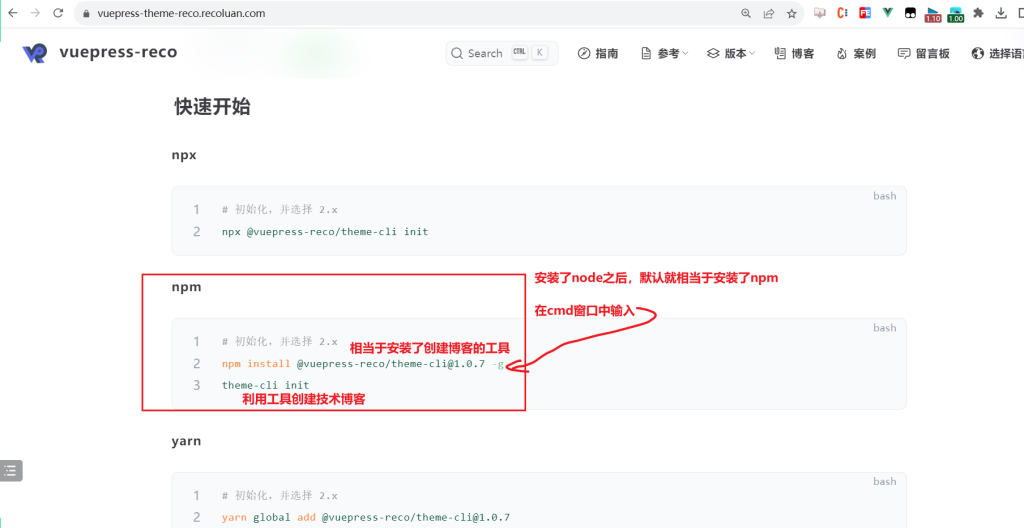Click the npm section heading
This screenshot has height=528, width=1024.
coord(186,287)
